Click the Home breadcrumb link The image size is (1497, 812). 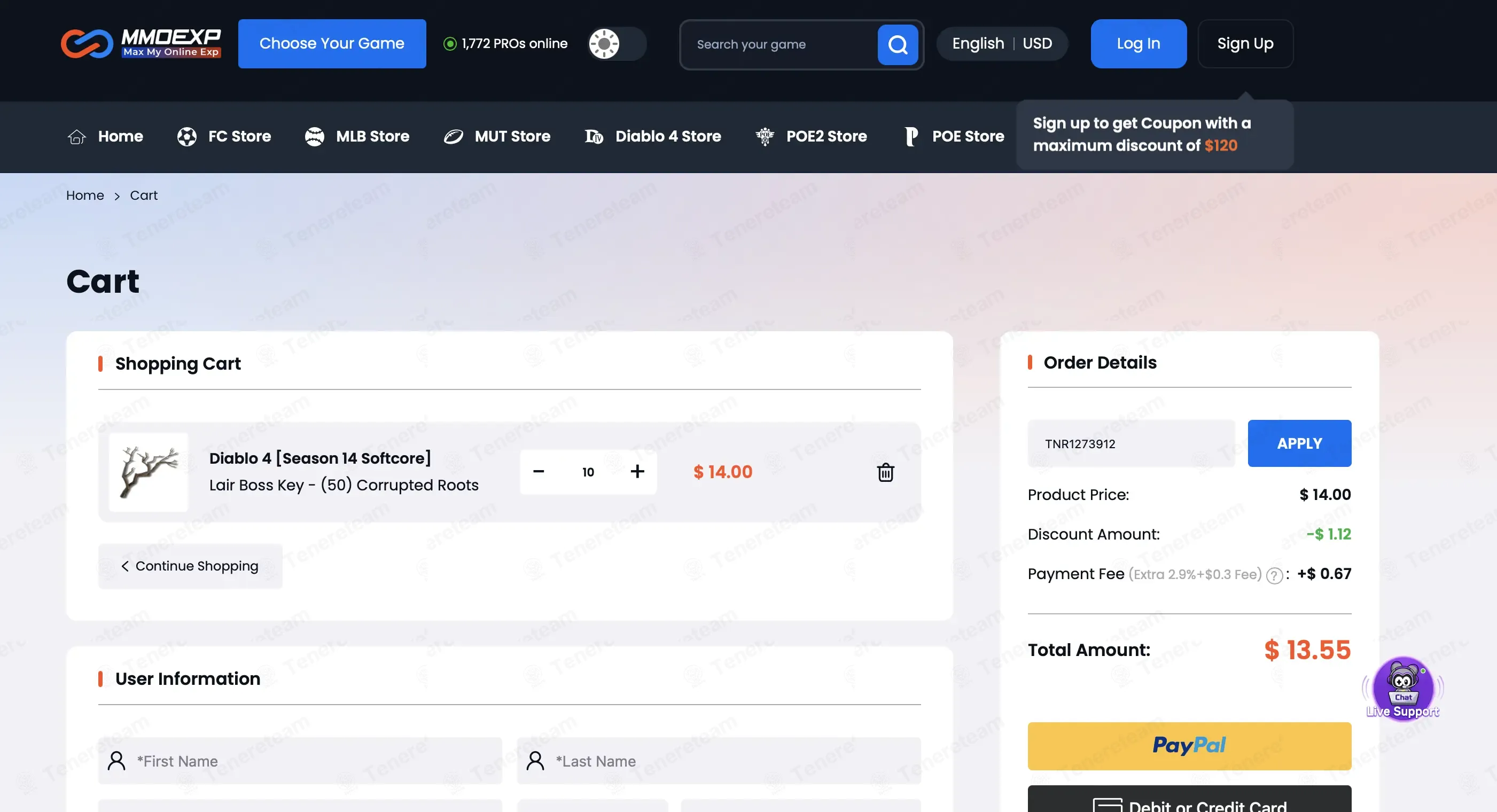[85, 196]
